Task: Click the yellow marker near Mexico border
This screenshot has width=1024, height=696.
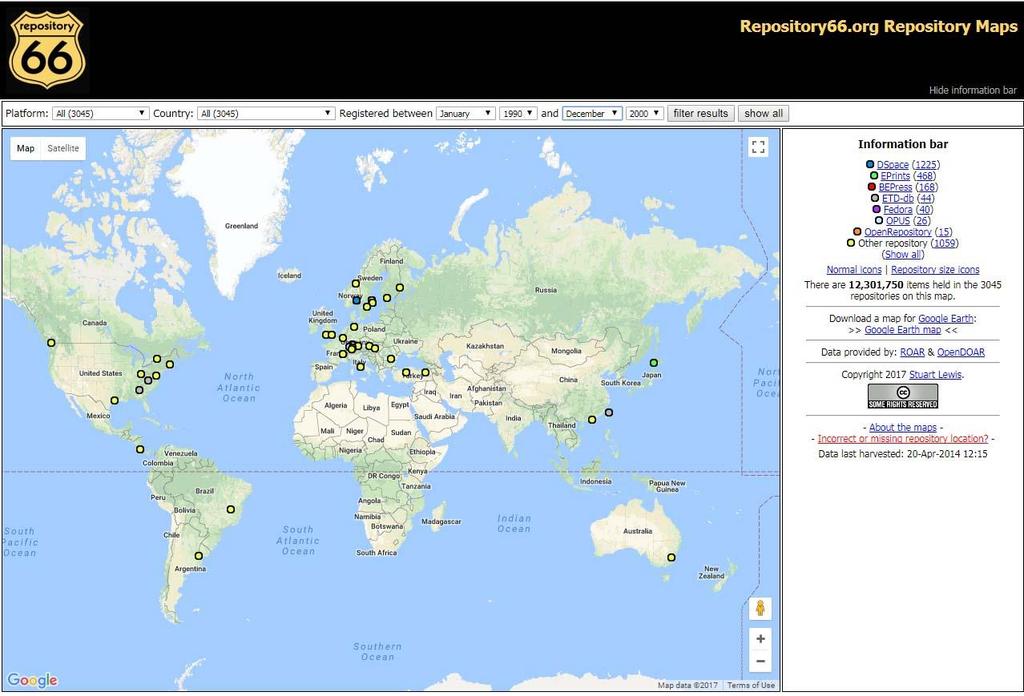Action: coord(114,400)
